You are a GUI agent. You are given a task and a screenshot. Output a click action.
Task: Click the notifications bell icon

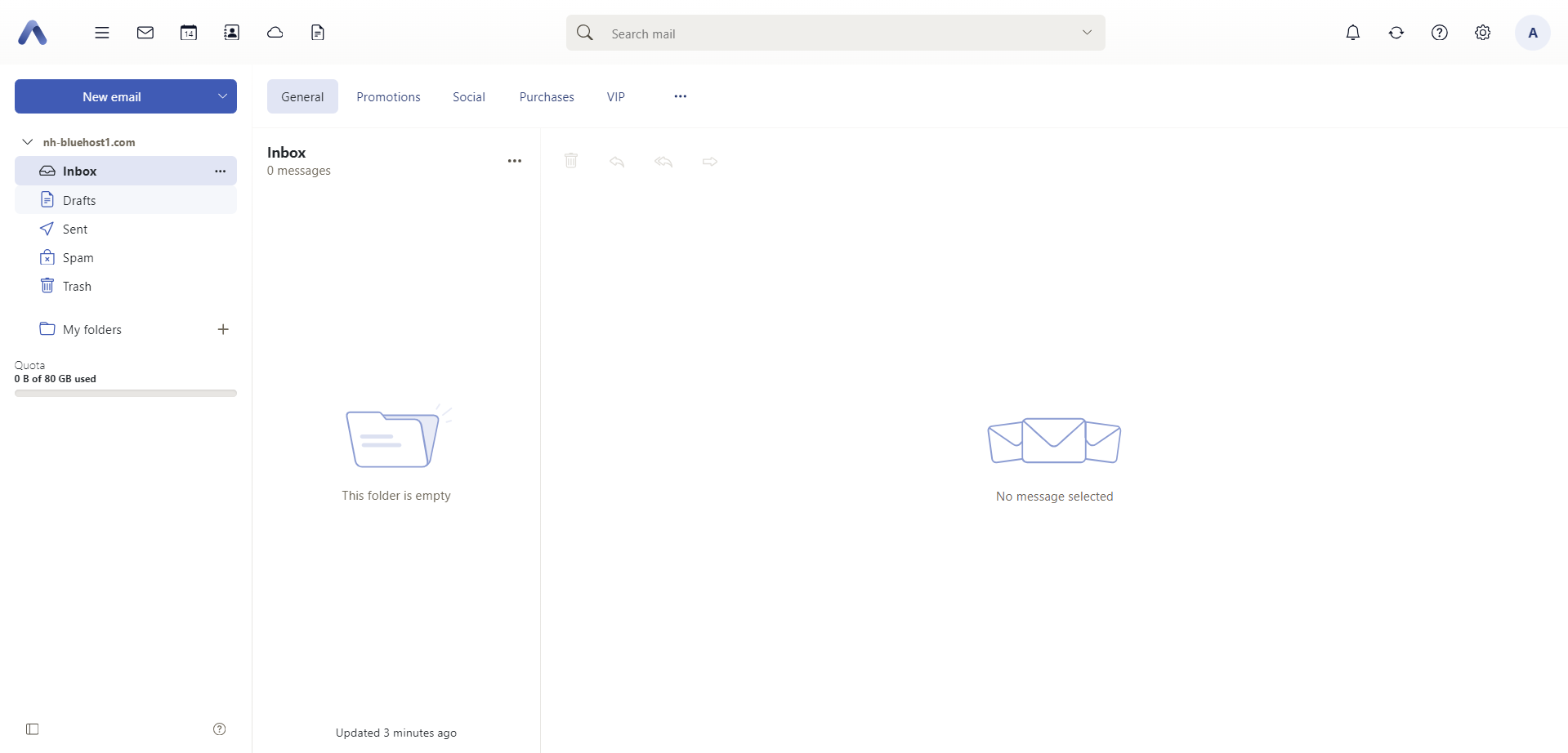1353,33
